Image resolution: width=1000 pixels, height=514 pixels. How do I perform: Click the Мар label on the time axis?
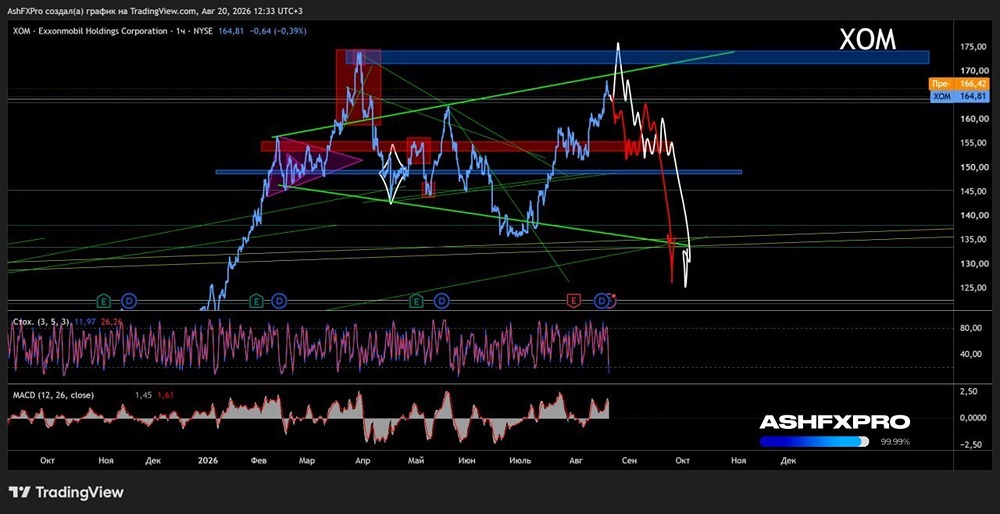[307, 459]
